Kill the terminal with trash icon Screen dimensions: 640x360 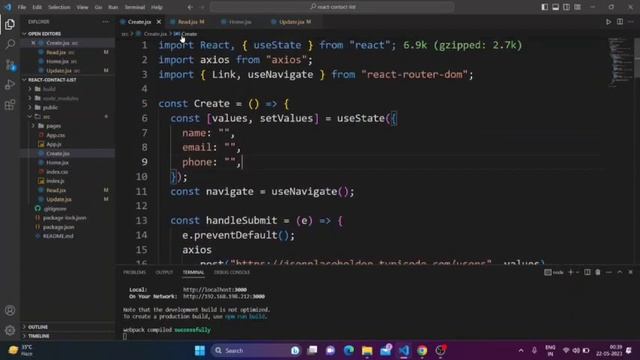(x=598, y=272)
